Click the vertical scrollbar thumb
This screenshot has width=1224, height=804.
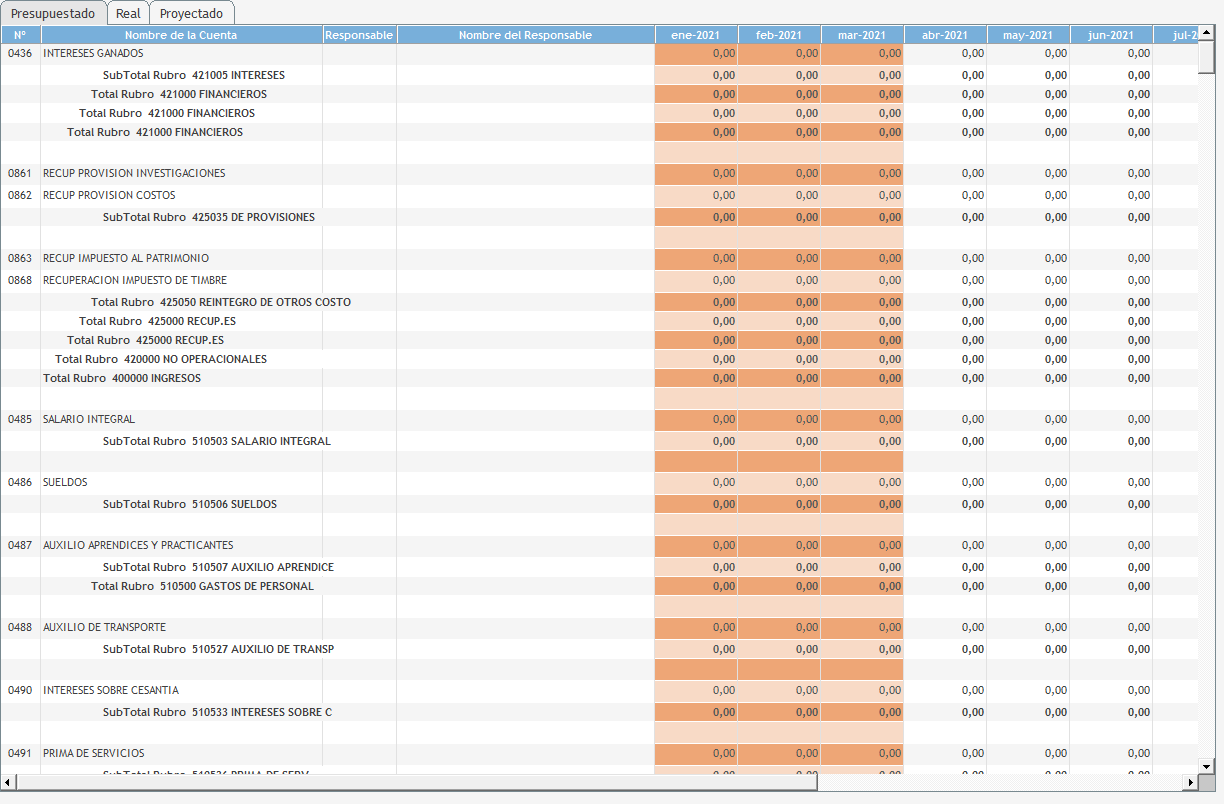pos(1207,56)
